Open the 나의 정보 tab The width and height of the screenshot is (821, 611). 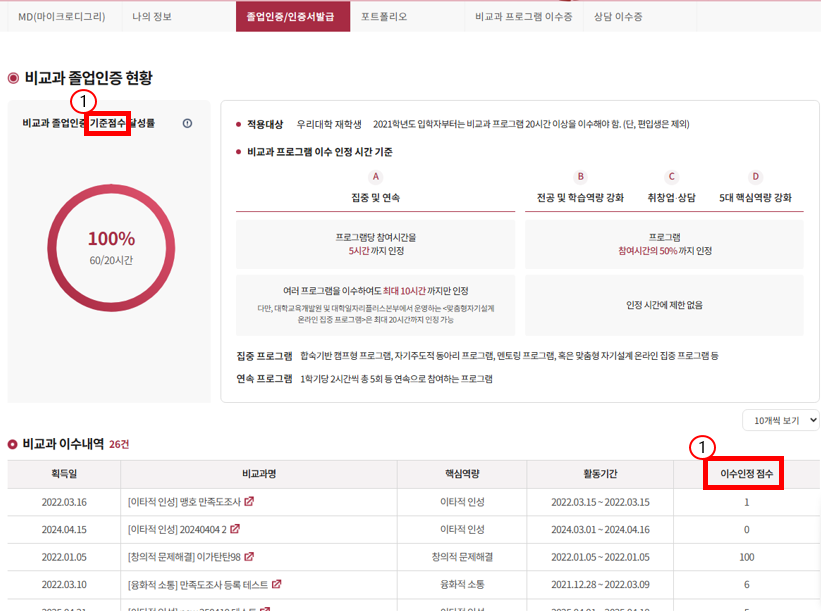155,17
